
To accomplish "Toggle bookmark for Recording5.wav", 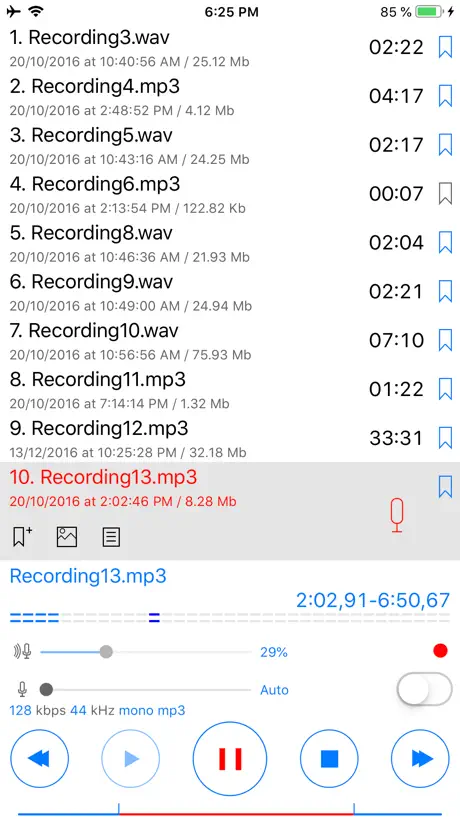I will (445, 145).
